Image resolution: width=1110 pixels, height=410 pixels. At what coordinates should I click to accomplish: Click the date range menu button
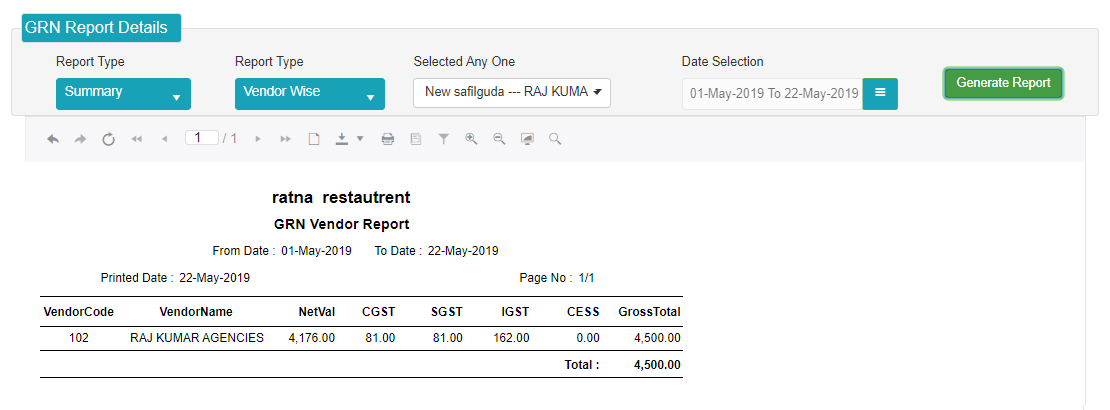[880, 93]
